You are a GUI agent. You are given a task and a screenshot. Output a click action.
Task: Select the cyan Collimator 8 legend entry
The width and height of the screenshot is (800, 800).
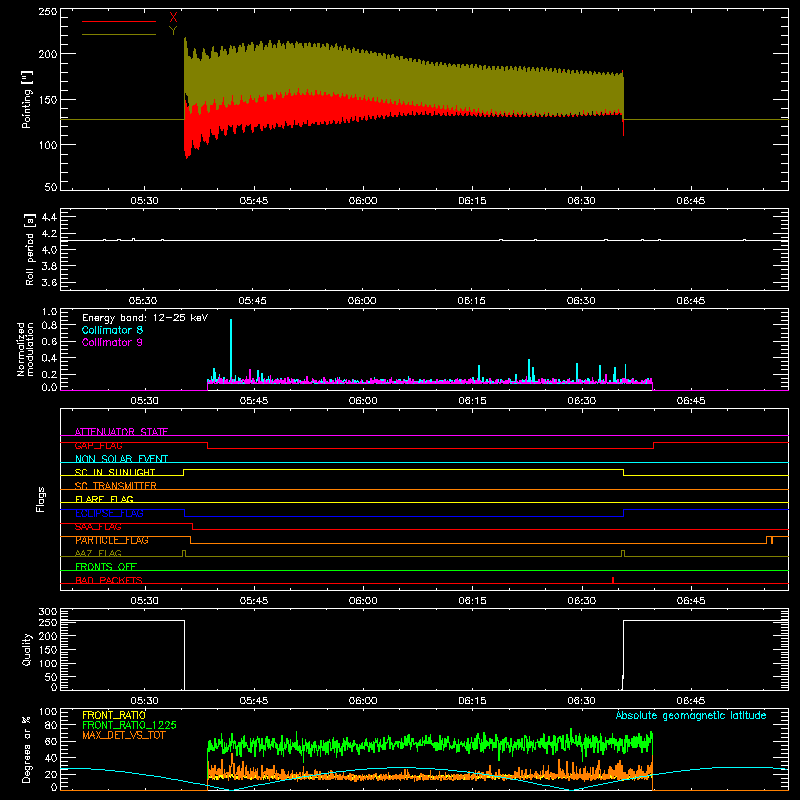click(112, 330)
